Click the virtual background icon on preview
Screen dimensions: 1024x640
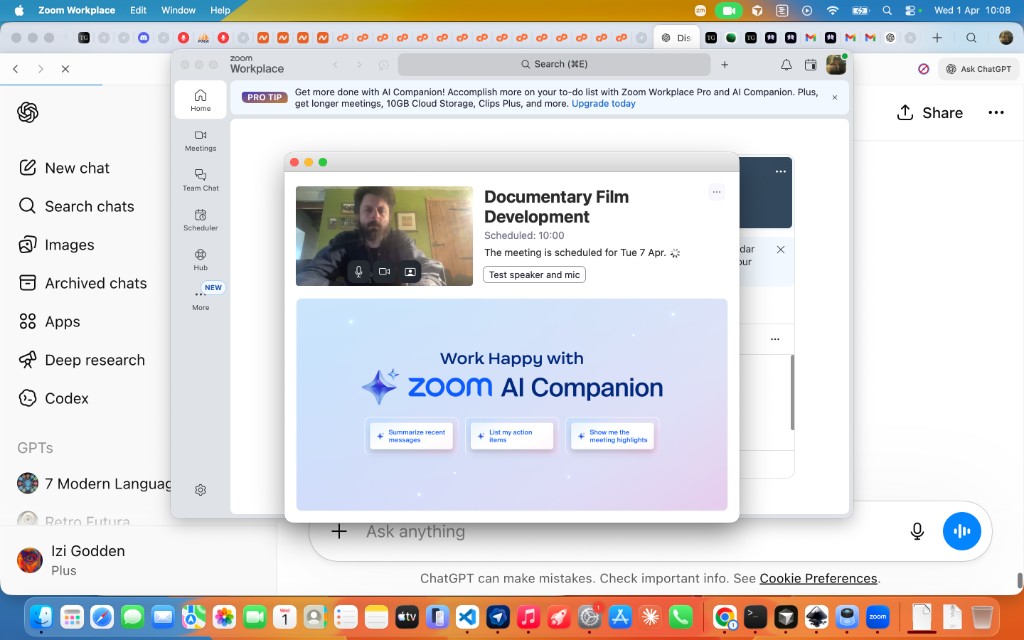tap(410, 271)
